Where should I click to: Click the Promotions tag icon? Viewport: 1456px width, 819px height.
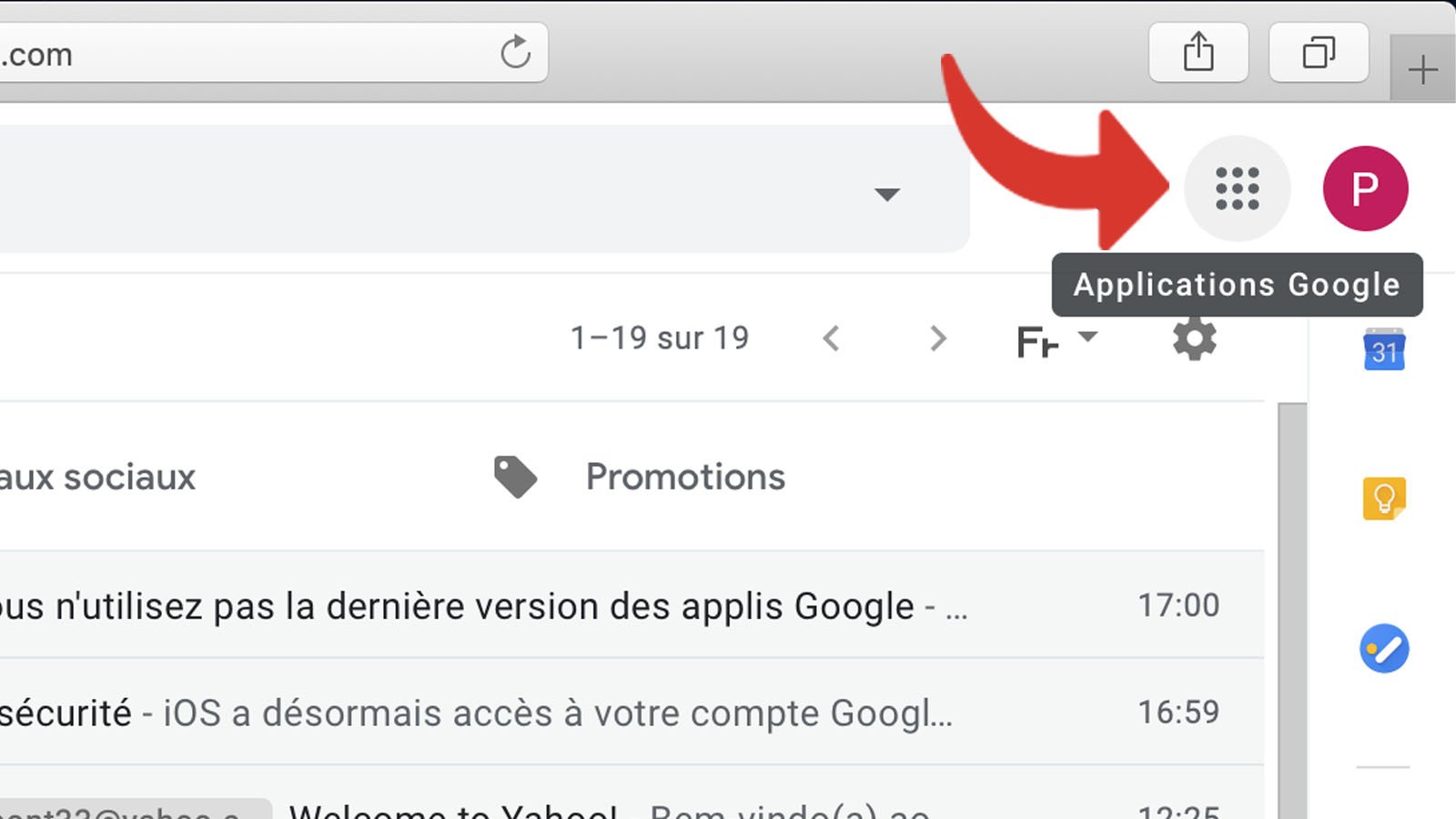click(x=515, y=476)
